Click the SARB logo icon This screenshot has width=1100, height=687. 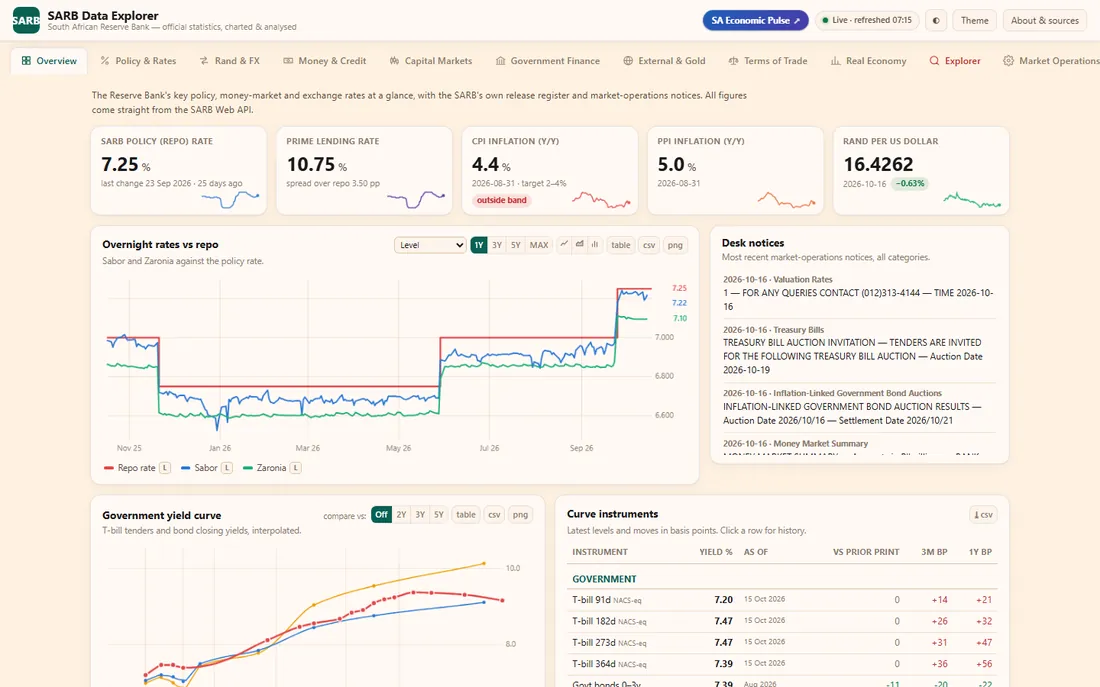[x=26, y=20]
